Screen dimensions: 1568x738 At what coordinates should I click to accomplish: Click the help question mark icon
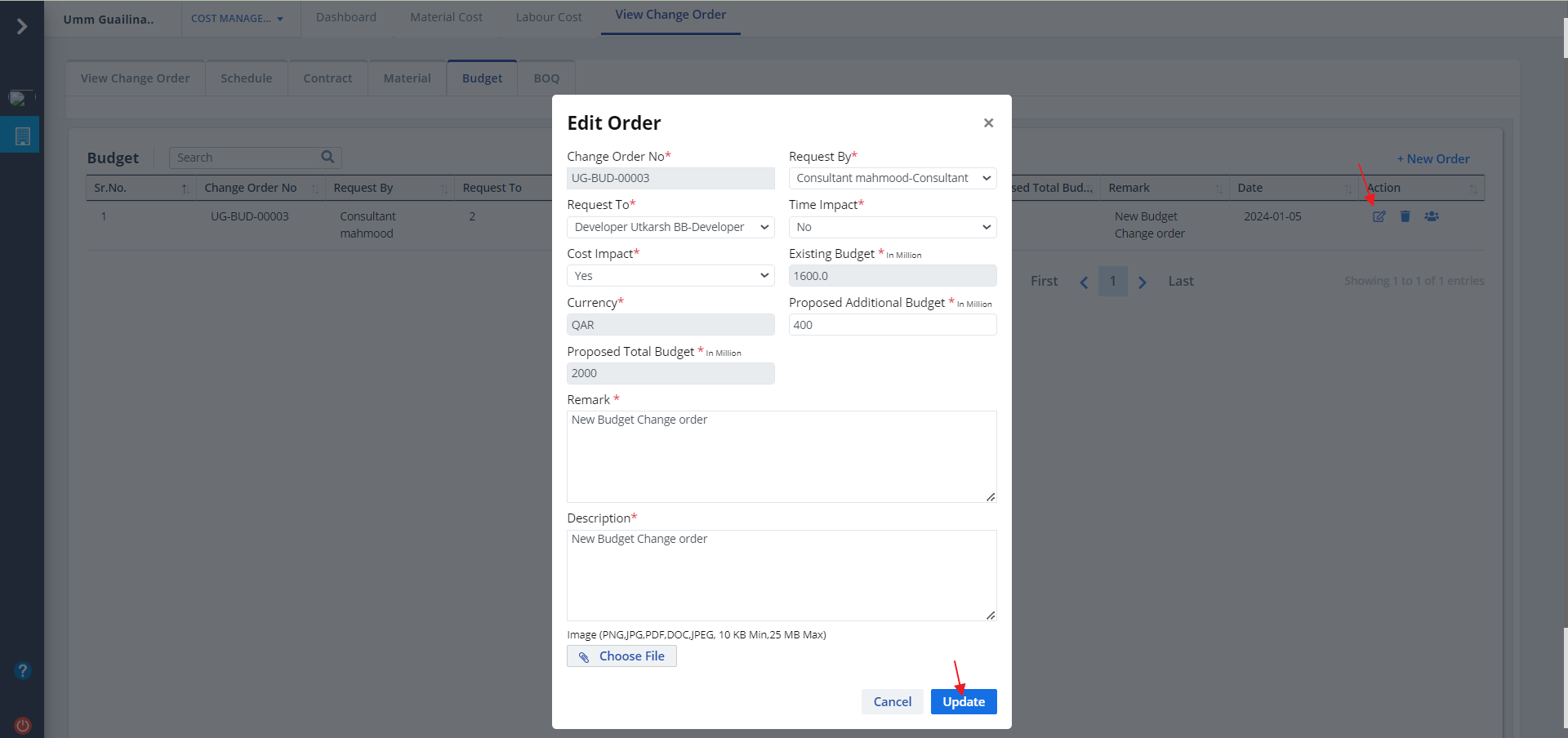[23, 670]
